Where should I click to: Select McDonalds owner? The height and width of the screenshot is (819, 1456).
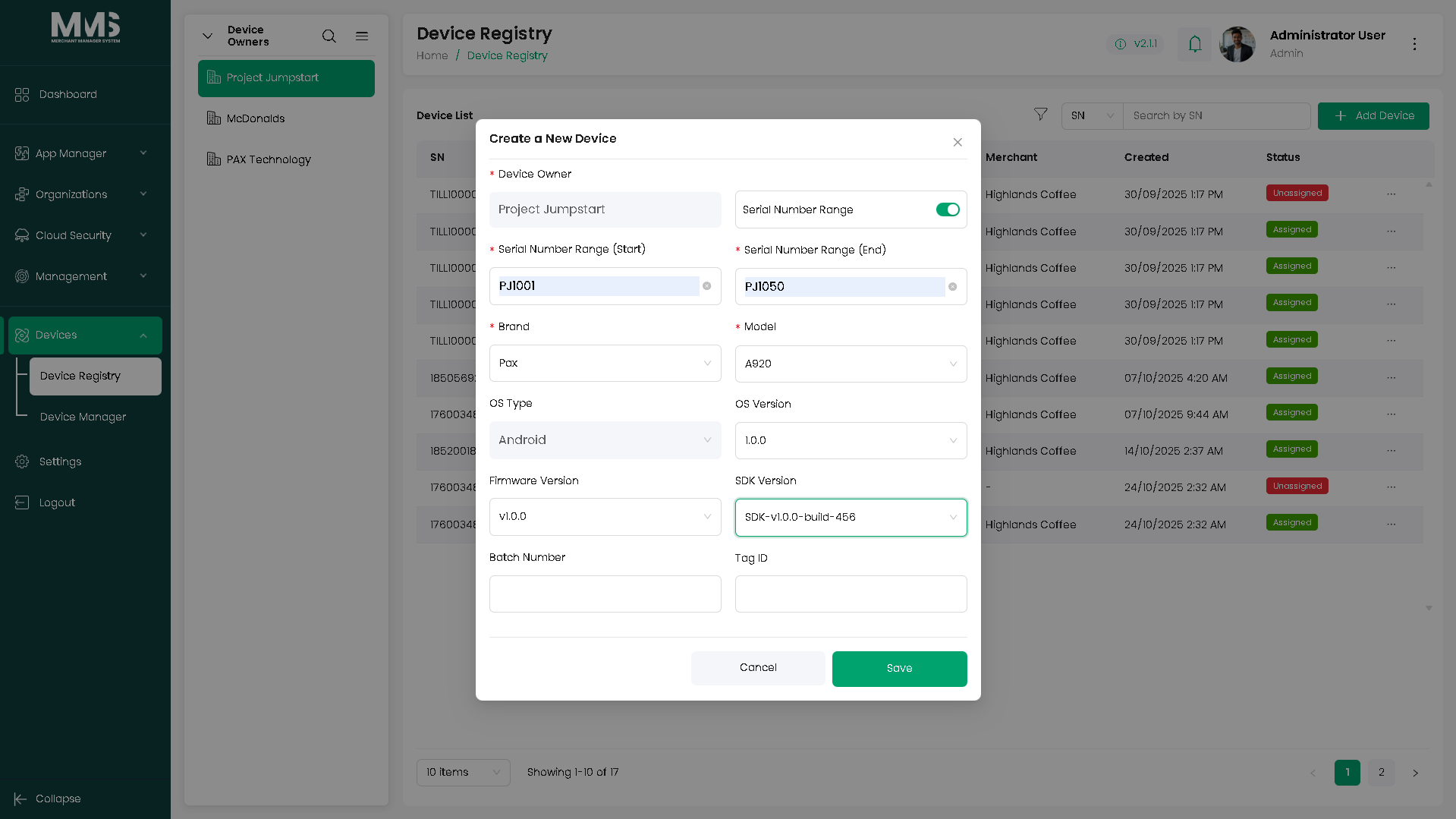tap(286, 118)
